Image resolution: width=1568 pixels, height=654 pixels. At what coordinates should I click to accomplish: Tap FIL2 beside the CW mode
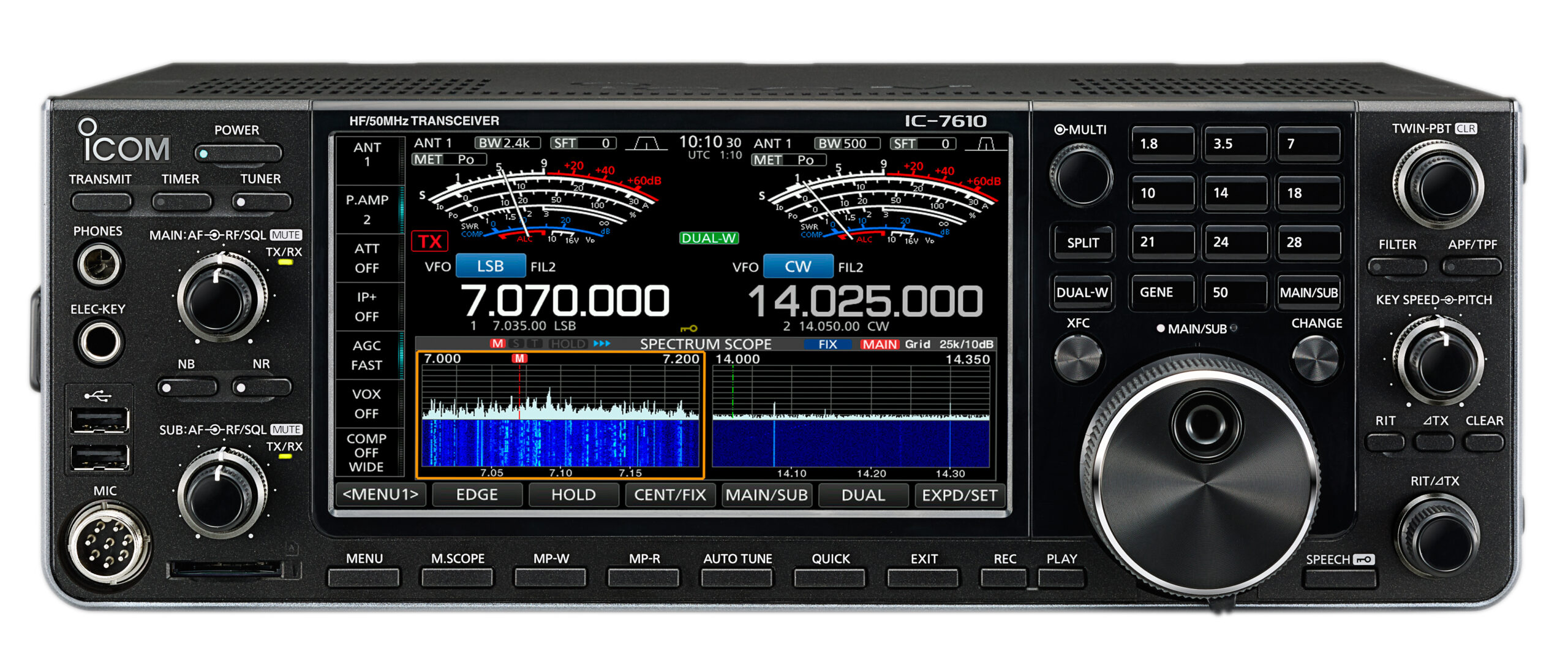[850, 267]
